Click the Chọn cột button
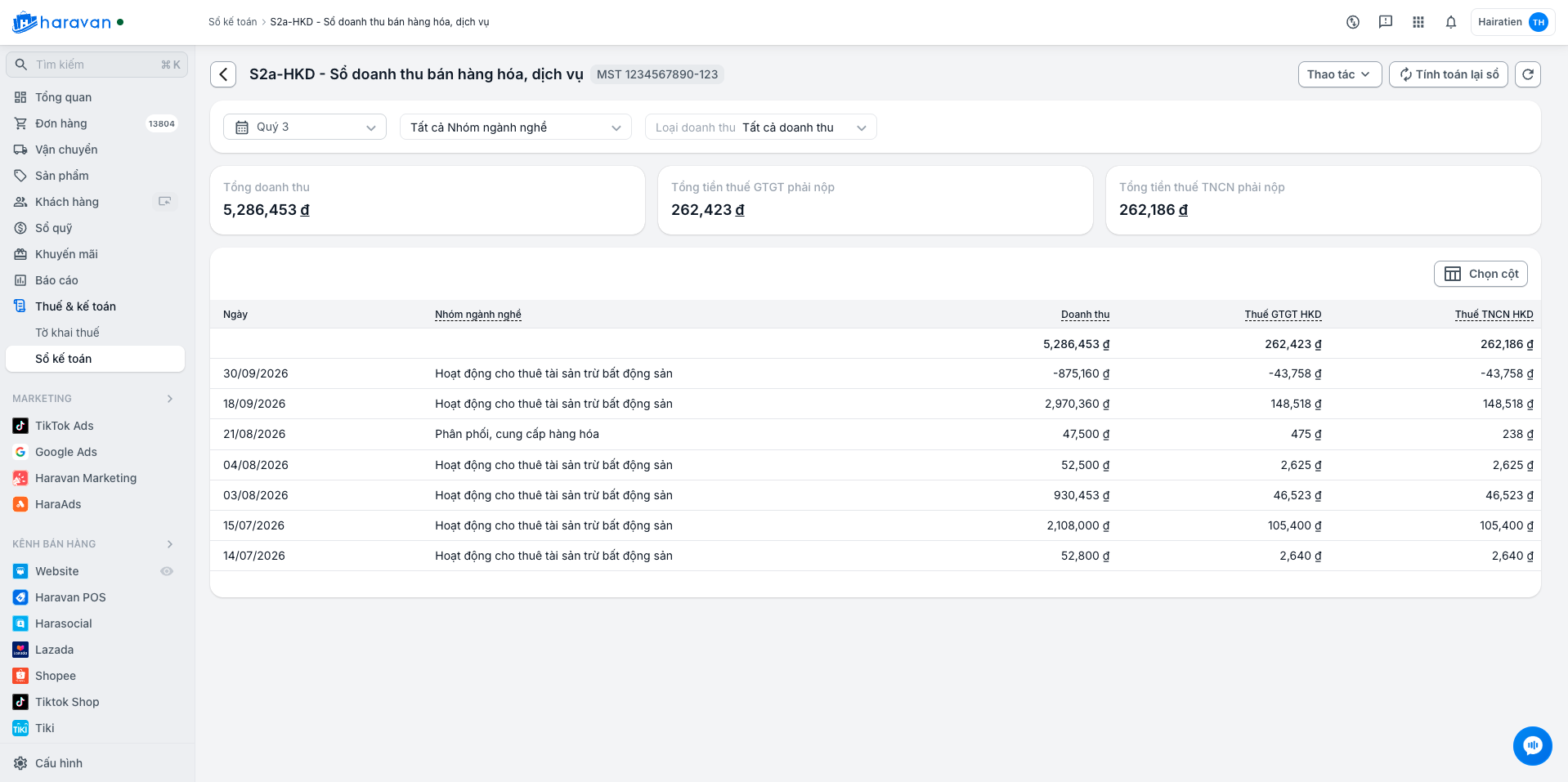 [x=1481, y=274]
